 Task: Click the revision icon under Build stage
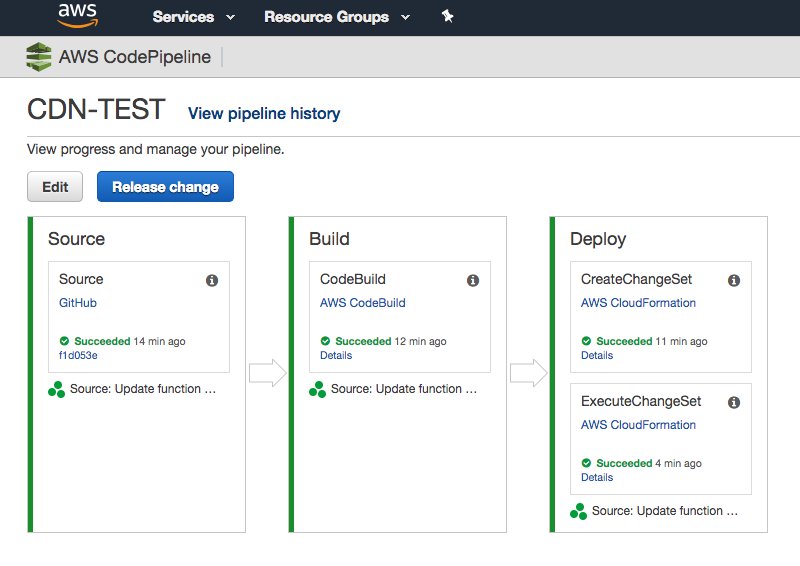coord(318,389)
